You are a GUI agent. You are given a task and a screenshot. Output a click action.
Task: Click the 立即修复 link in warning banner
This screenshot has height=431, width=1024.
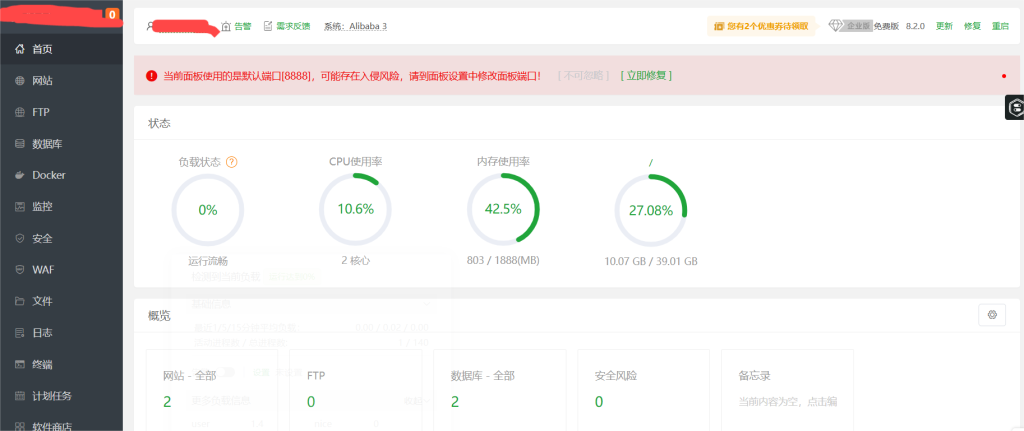[646, 75]
